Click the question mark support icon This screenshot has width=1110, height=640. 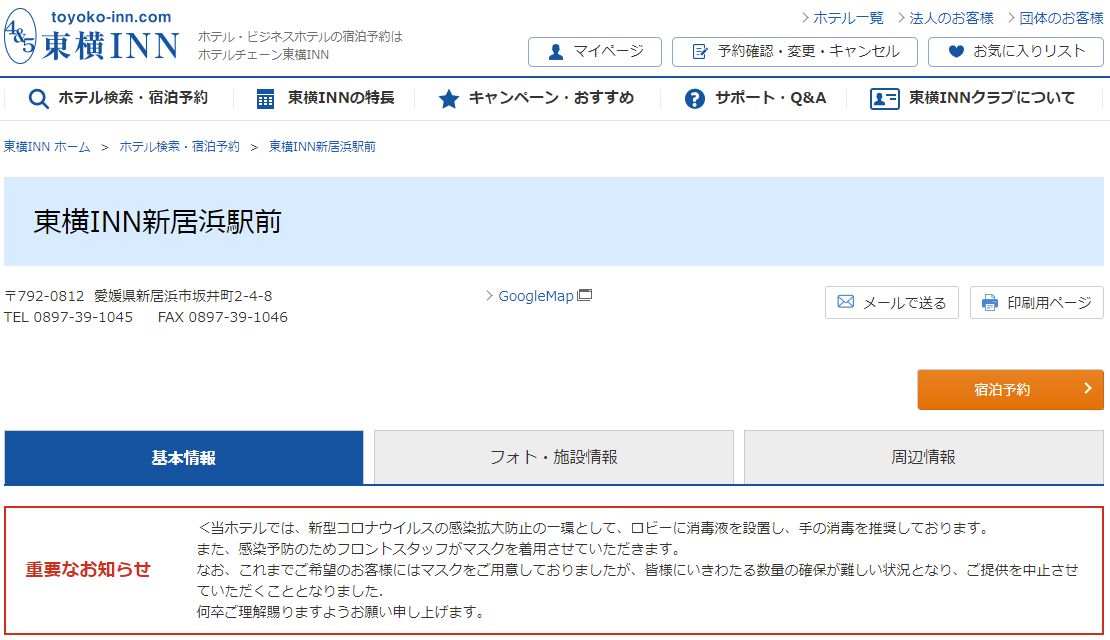tap(695, 98)
